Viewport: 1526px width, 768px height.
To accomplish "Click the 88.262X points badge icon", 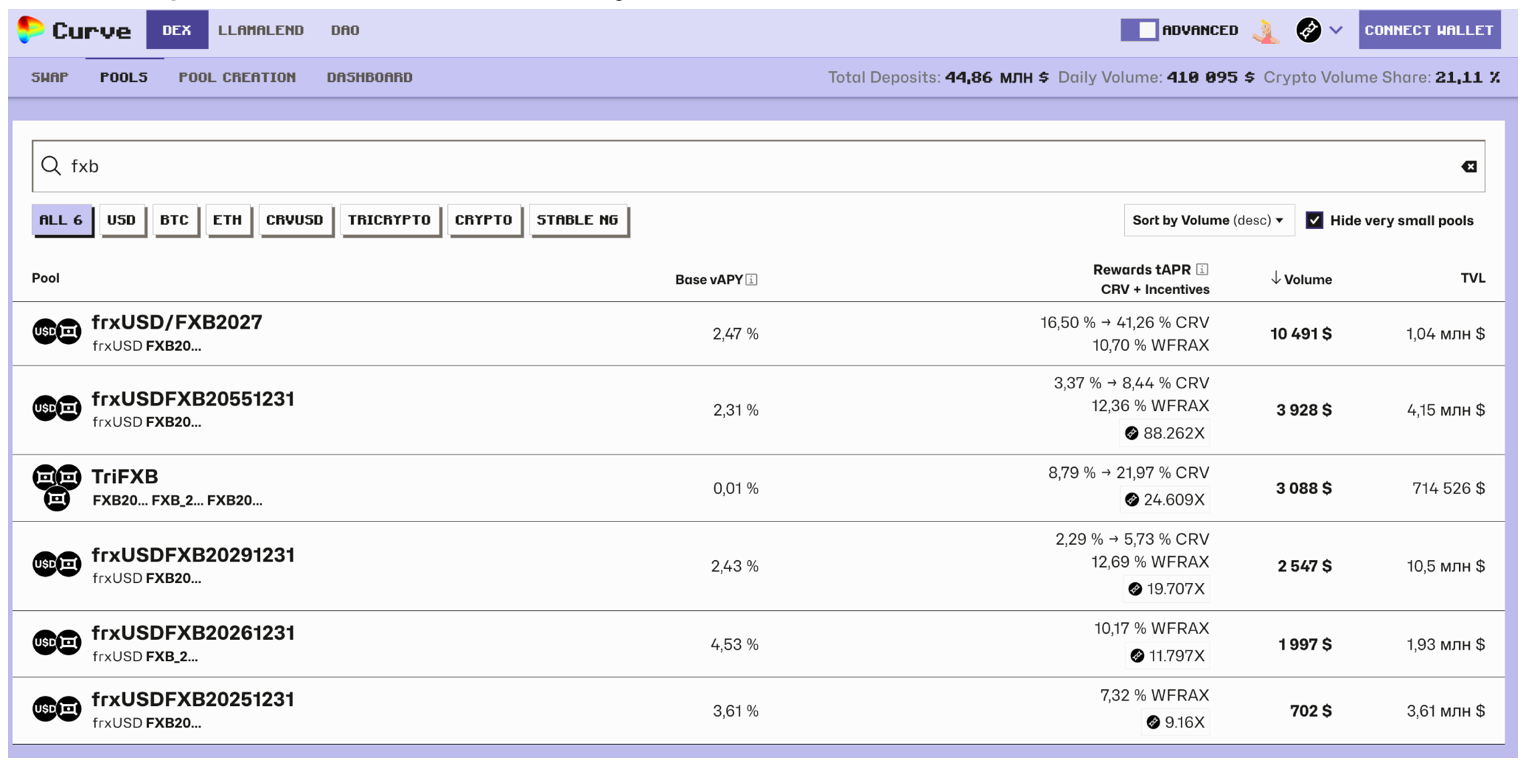I will coord(1132,433).
